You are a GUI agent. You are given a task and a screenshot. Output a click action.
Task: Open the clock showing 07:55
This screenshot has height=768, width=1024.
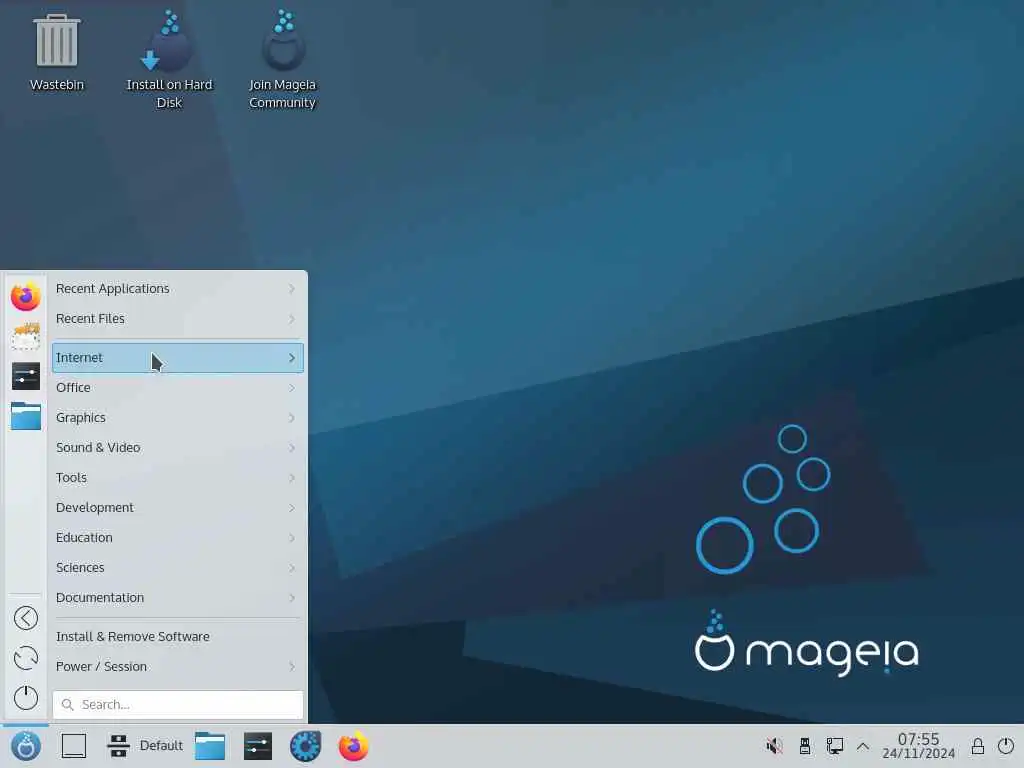pos(919,746)
